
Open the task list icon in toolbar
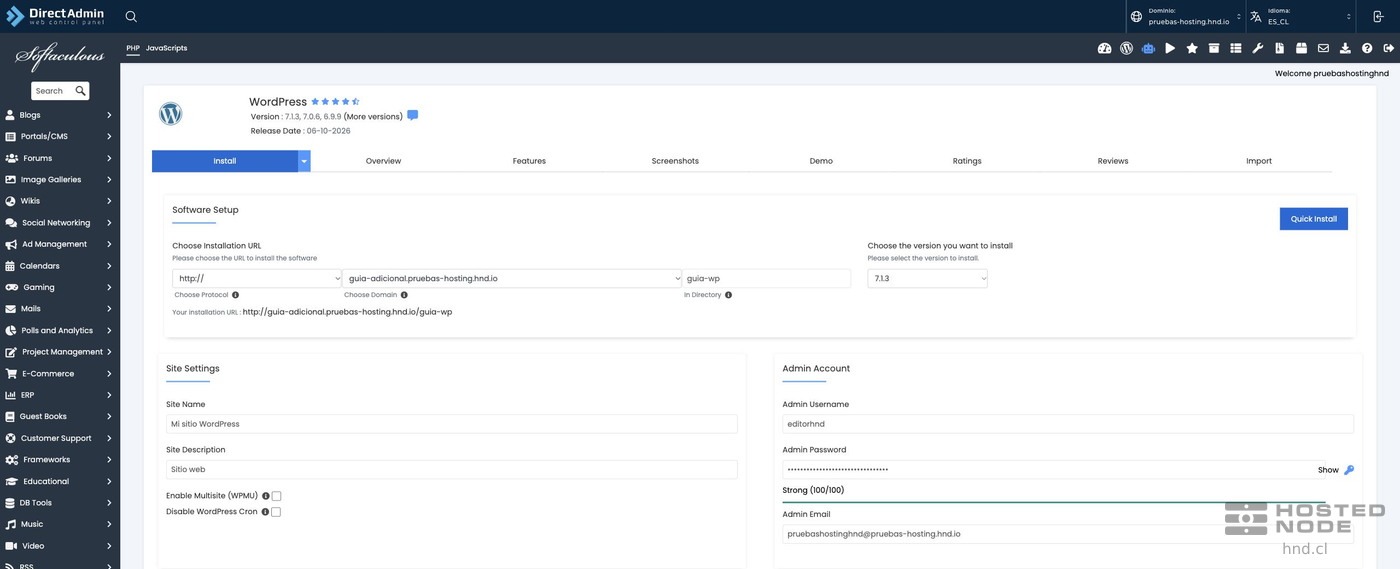point(1236,48)
